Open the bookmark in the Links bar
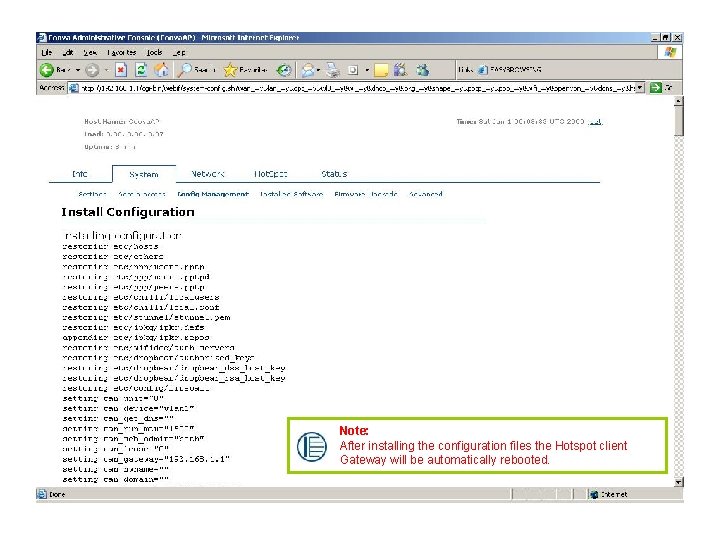The image size is (720, 540). coord(510,69)
